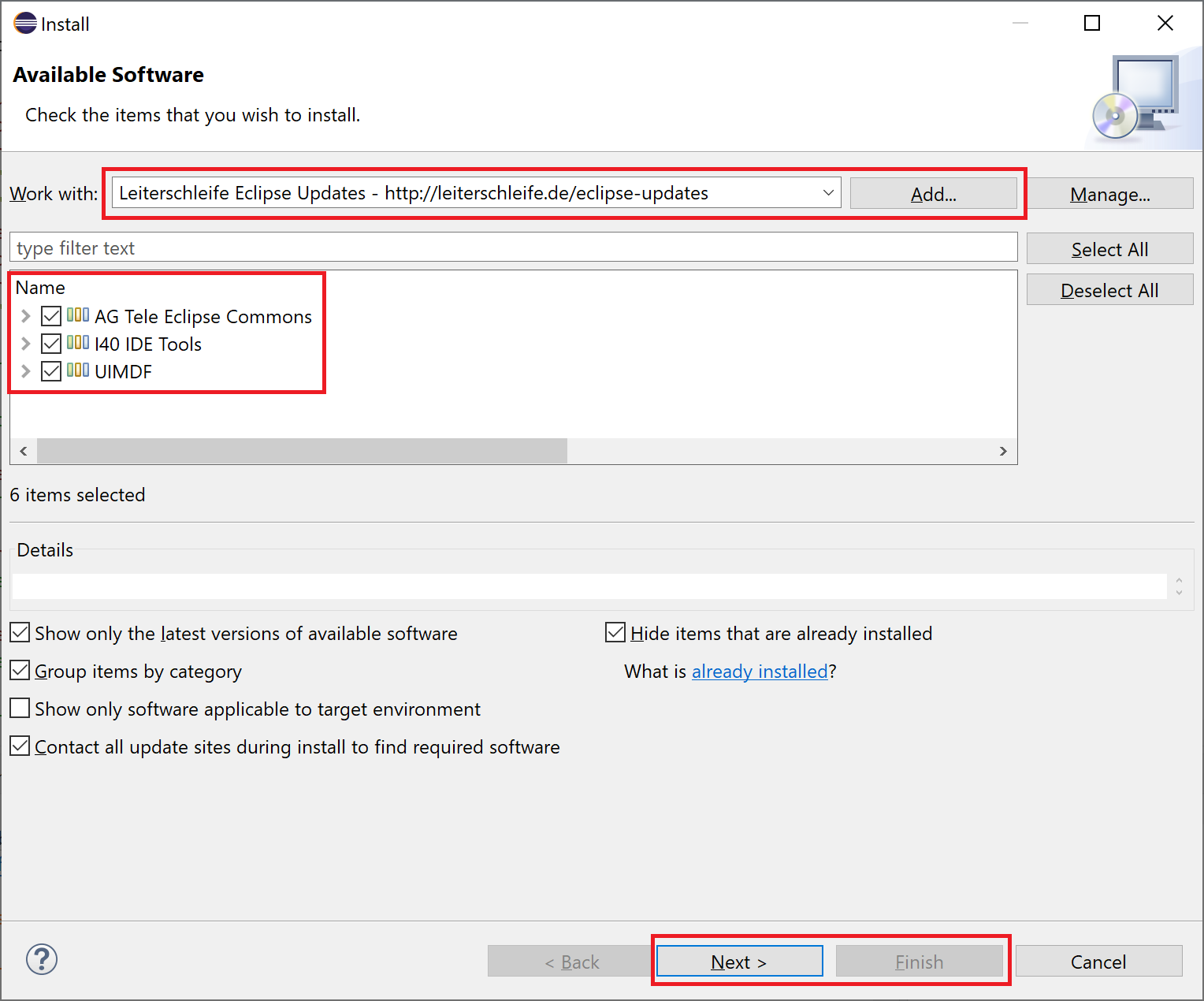
Task: Click the install wizard CD and monitor image
Action: 1136,98
